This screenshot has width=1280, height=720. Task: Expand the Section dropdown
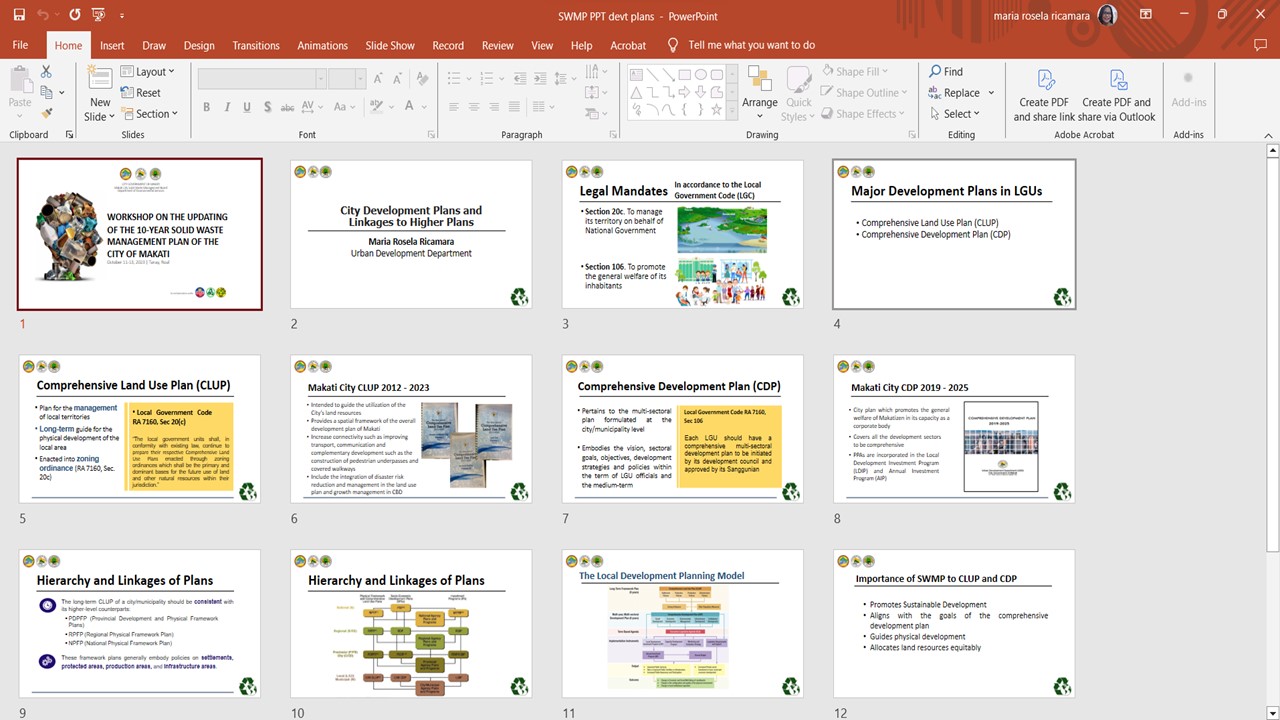point(148,114)
